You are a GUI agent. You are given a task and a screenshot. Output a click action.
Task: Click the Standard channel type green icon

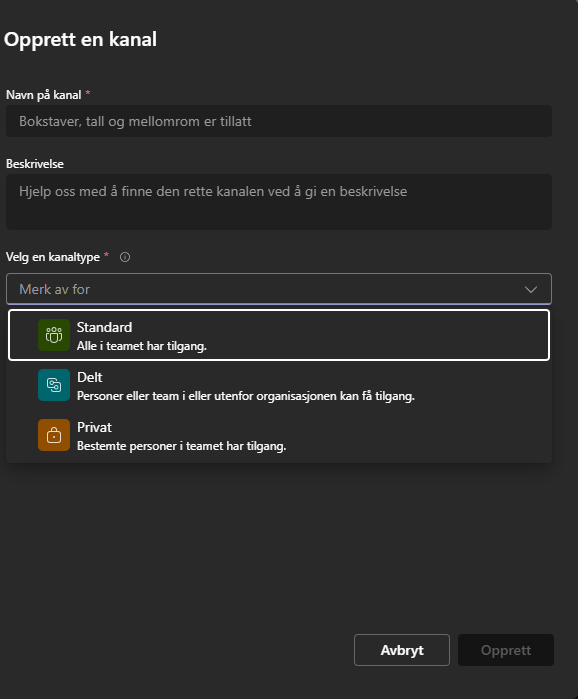point(54,335)
